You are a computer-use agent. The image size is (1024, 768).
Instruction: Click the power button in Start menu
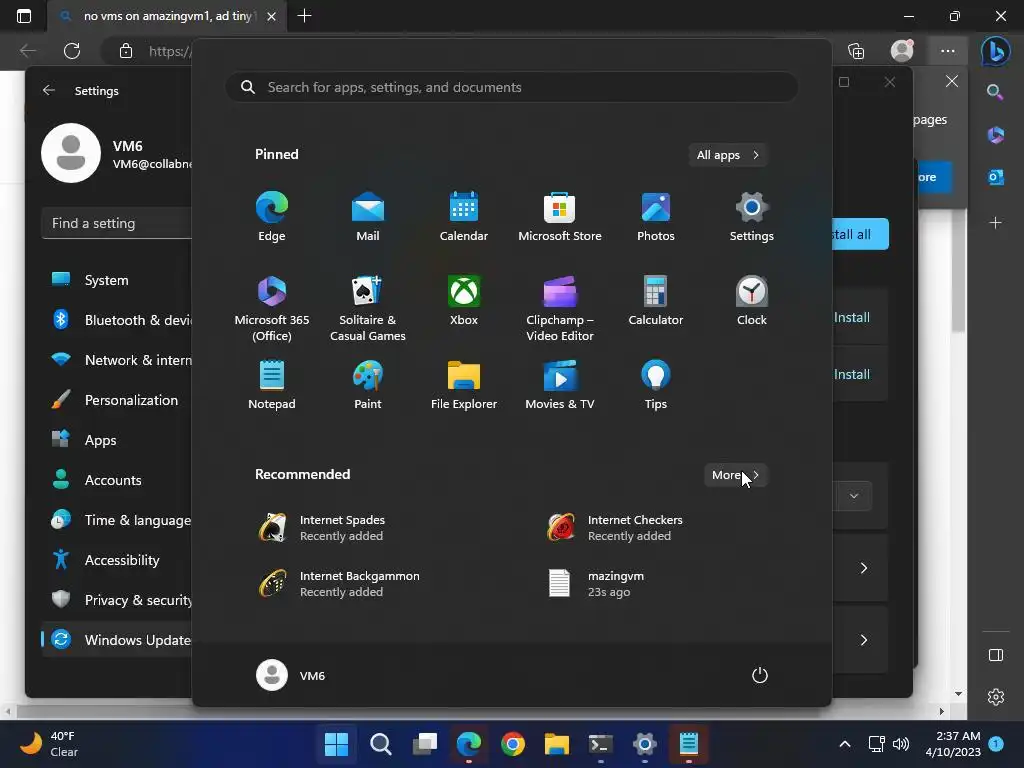tap(760, 675)
